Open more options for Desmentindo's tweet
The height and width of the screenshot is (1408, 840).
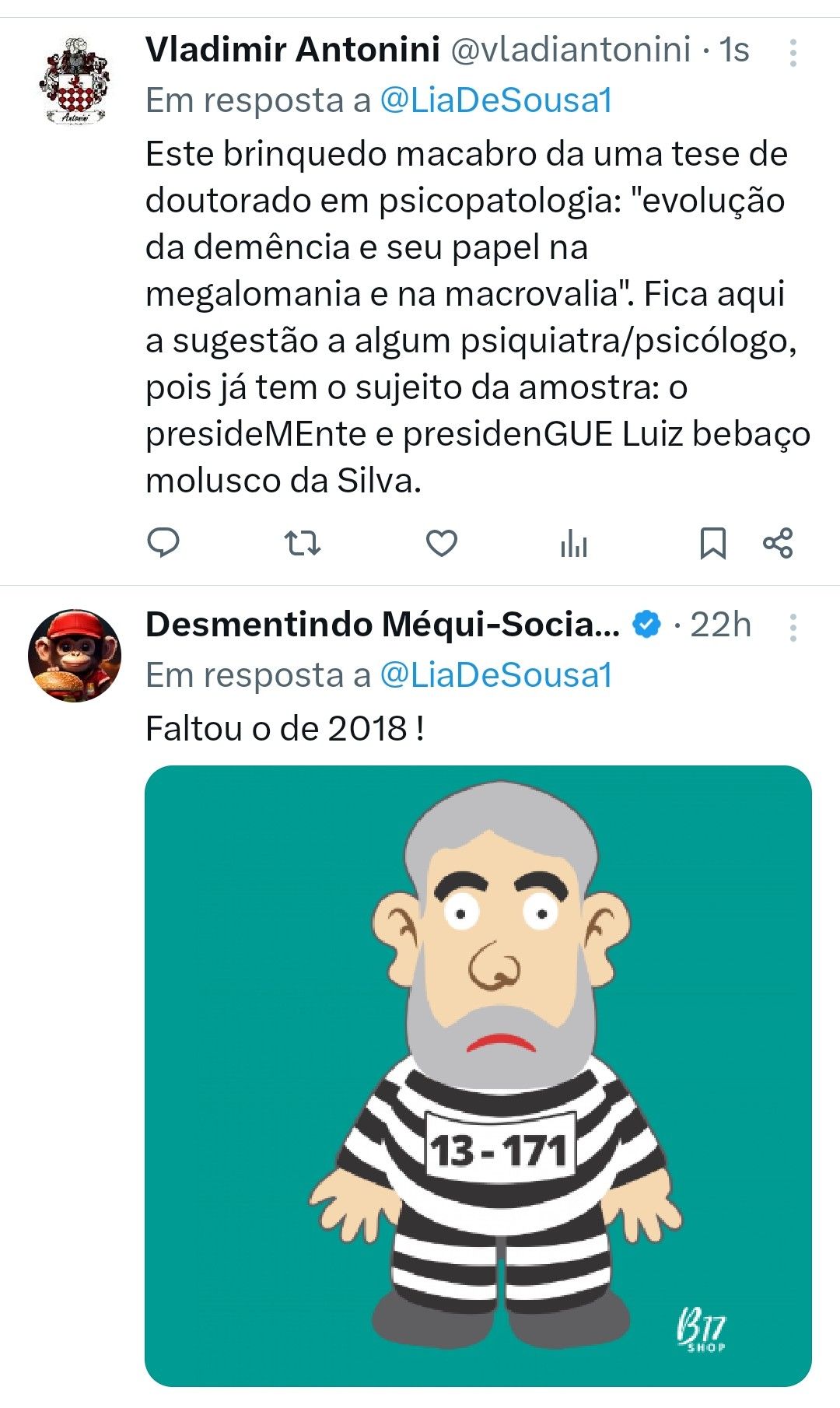(x=793, y=627)
